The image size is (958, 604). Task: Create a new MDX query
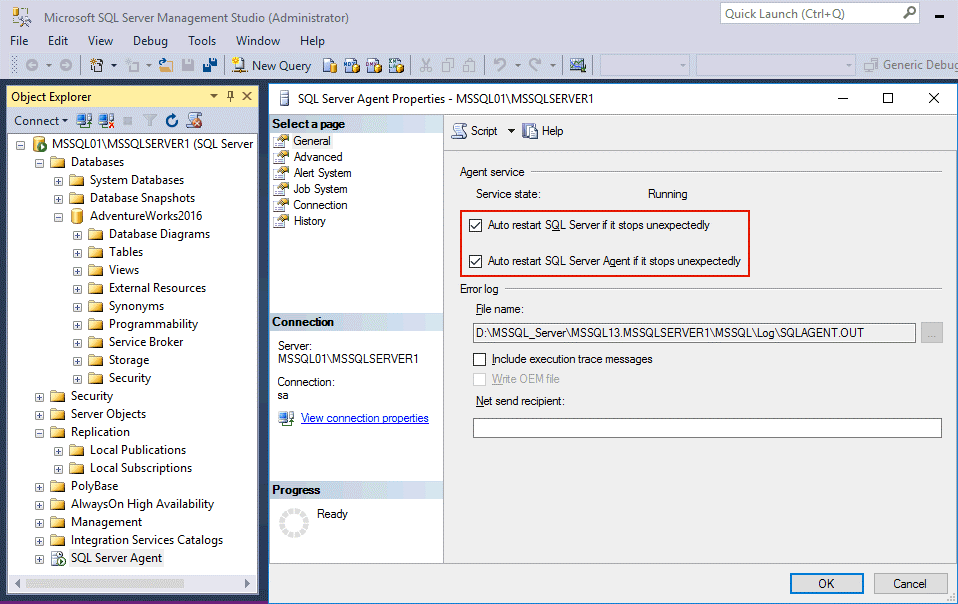click(352, 64)
